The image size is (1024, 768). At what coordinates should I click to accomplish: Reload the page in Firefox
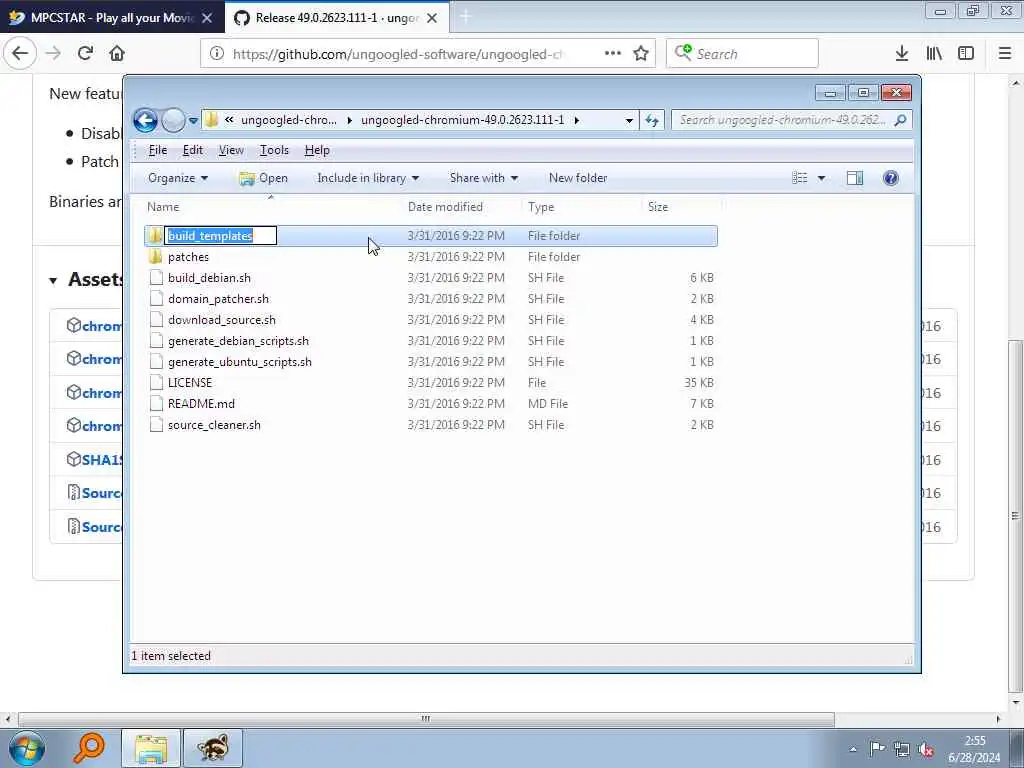(x=85, y=54)
